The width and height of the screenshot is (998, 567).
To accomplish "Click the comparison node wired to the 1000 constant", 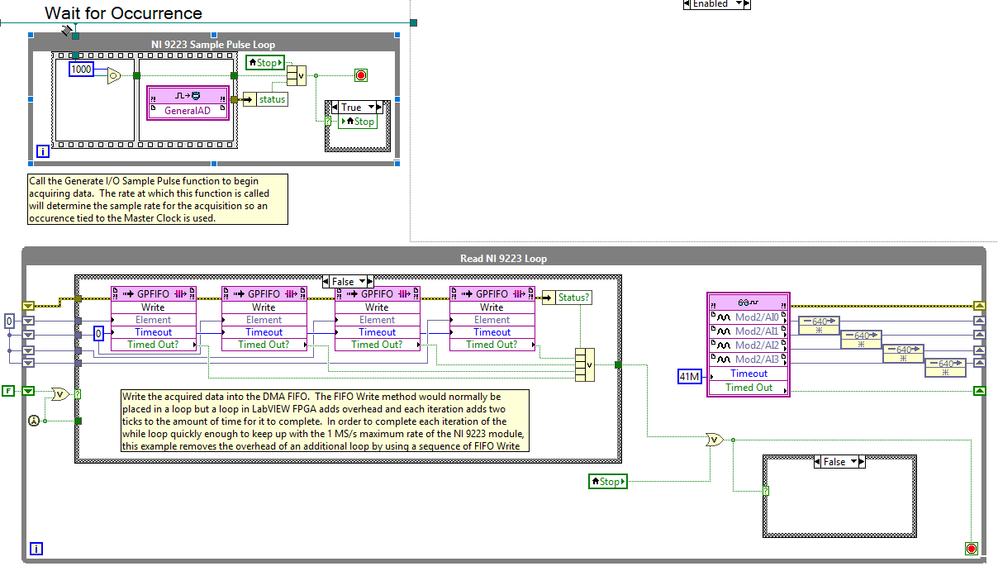I will pos(113,76).
